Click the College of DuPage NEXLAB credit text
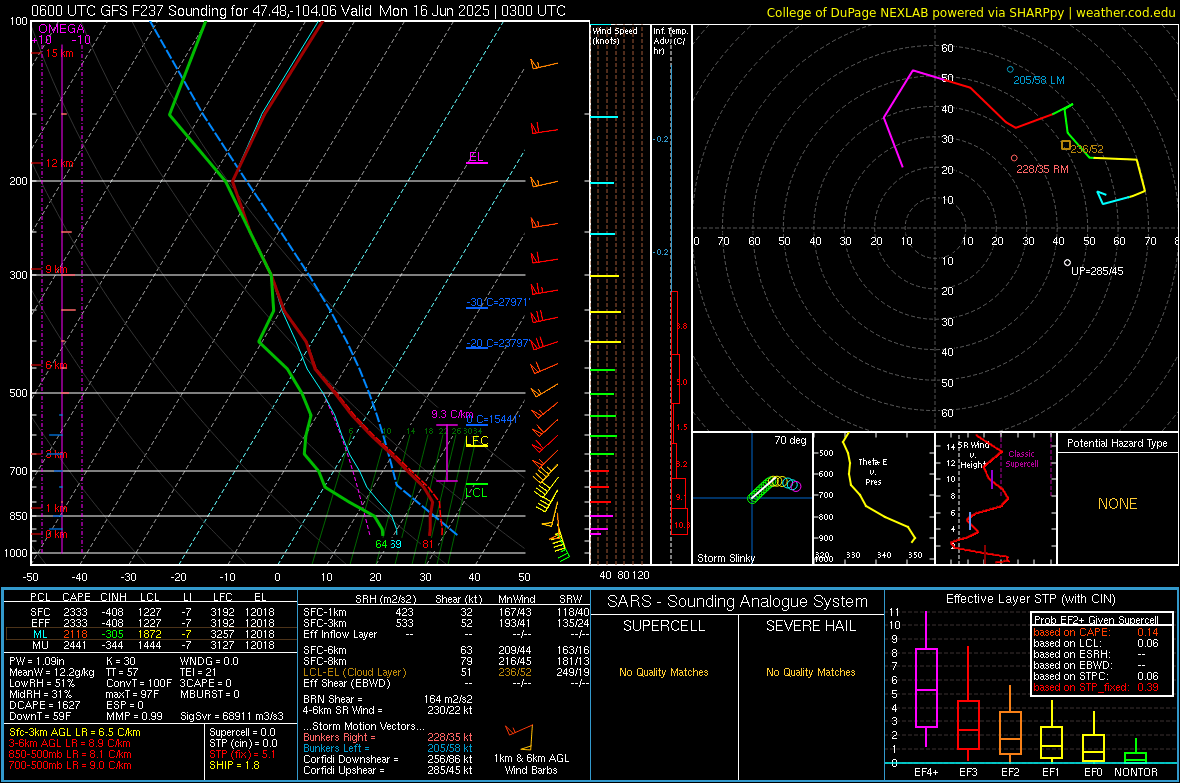This screenshot has width=1180, height=783. [970, 12]
